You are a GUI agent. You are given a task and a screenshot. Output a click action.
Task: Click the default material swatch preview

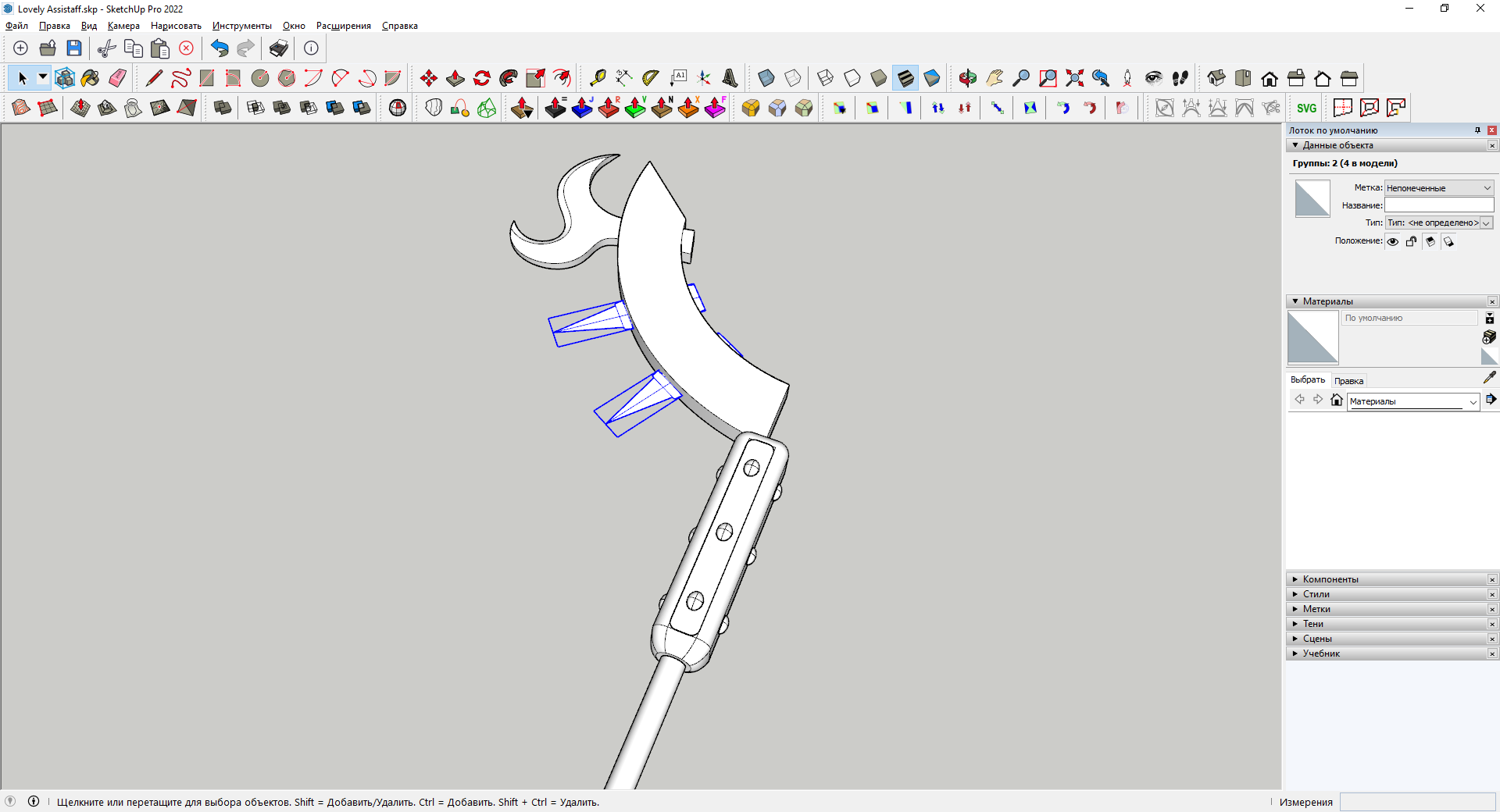click(1312, 337)
